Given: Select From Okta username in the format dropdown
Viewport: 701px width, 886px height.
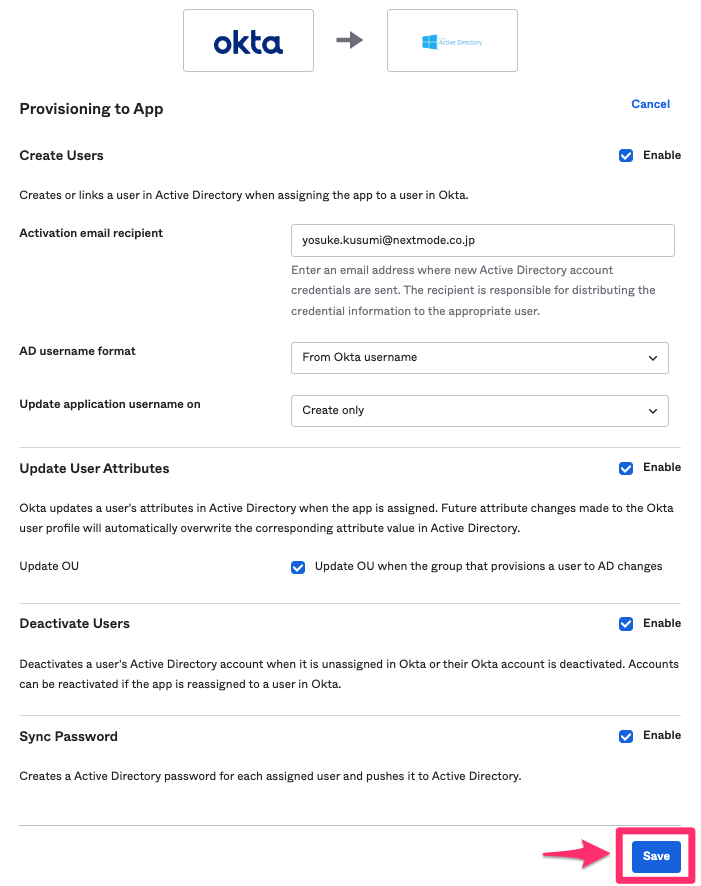Looking at the screenshot, I should 479,358.
